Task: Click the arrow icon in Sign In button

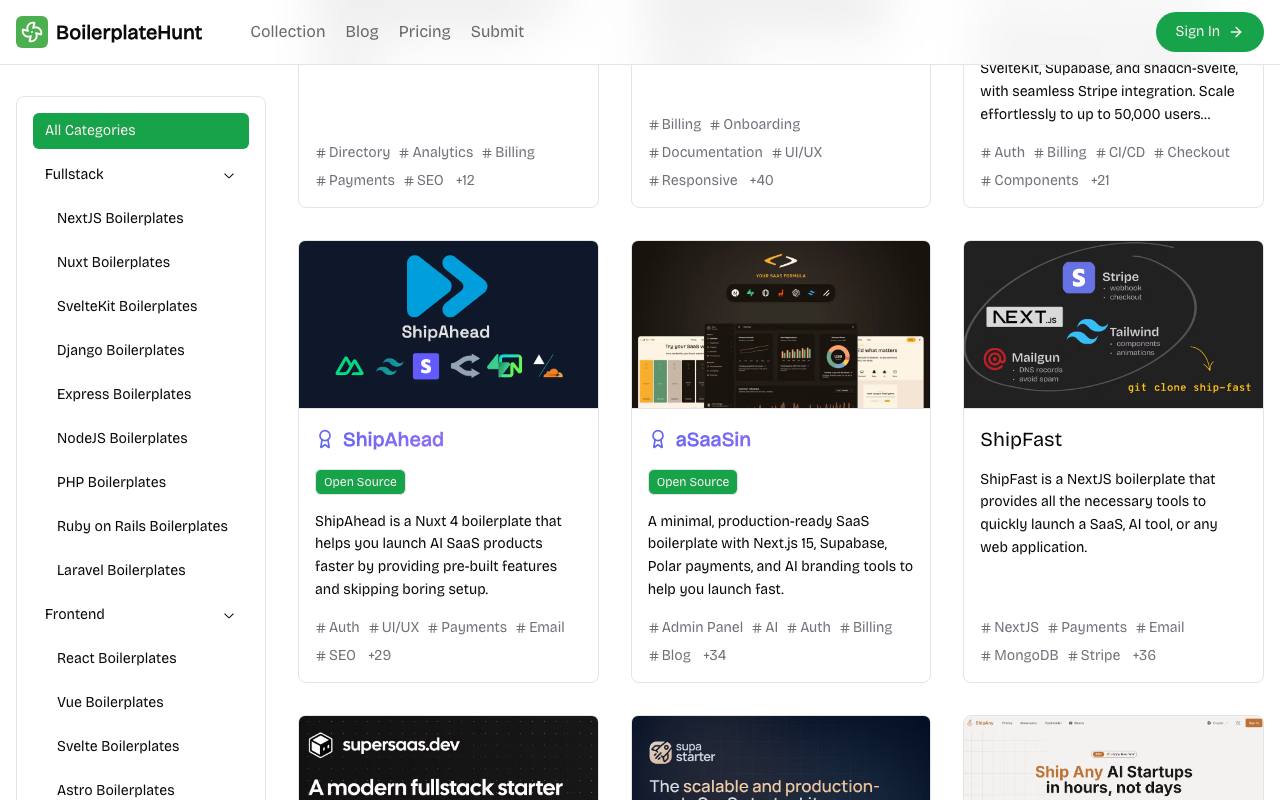Action: point(1236,32)
